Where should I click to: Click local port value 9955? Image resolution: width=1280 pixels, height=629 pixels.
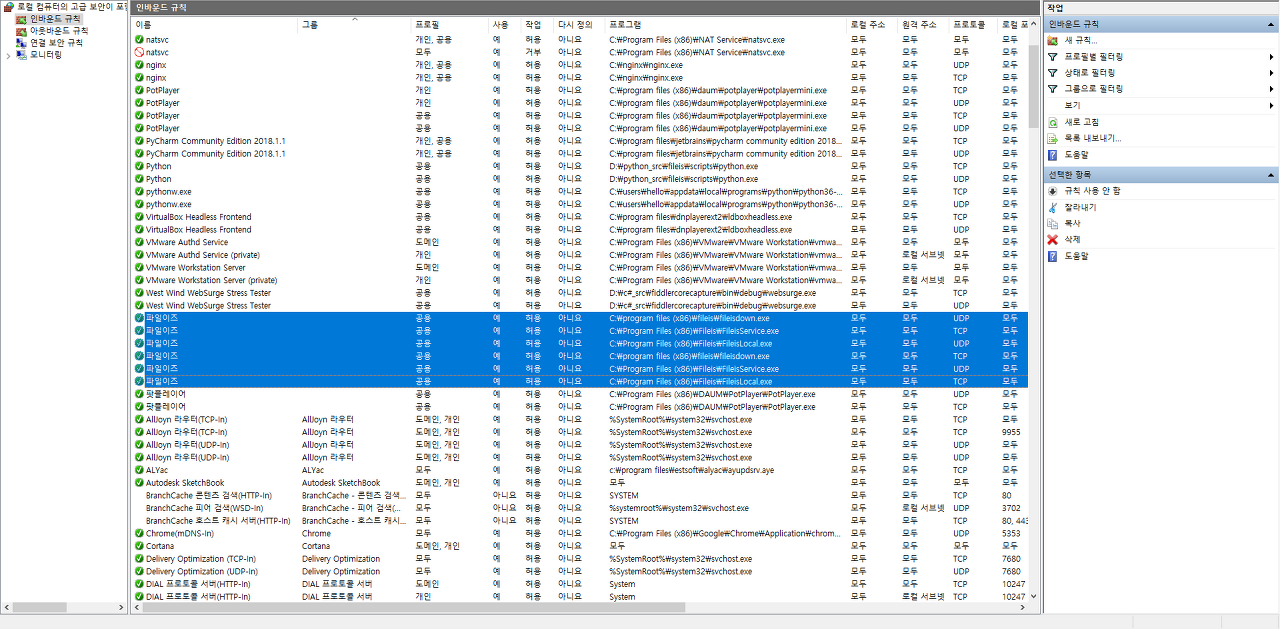[x=1012, y=432]
